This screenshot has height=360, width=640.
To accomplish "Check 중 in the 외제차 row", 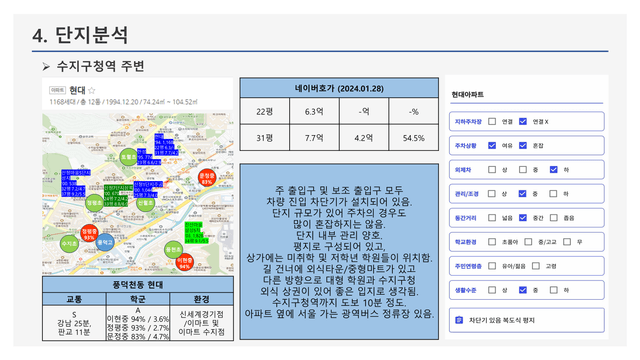I will click(523, 169).
